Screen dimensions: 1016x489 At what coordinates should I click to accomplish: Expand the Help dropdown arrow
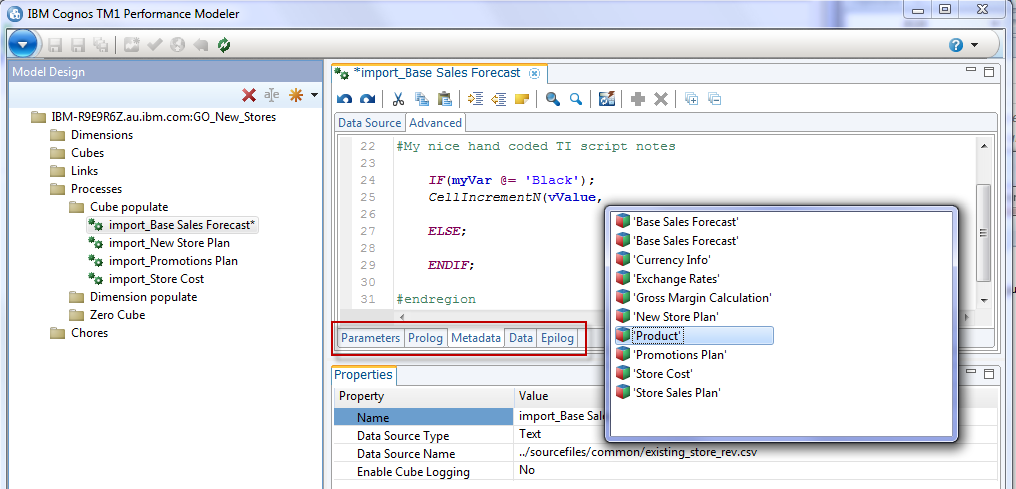pyautogui.click(x=975, y=45)
